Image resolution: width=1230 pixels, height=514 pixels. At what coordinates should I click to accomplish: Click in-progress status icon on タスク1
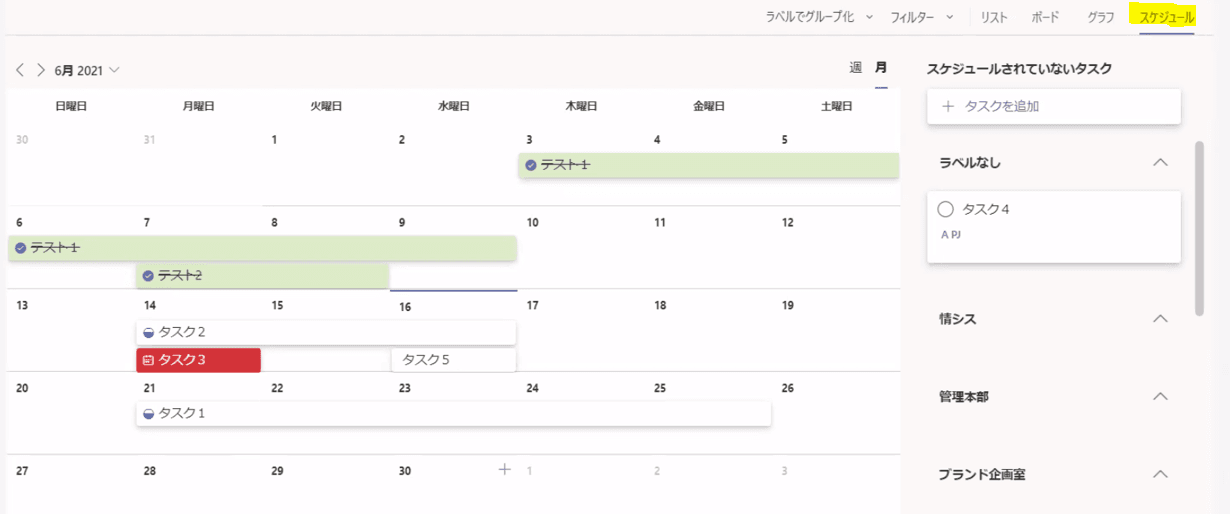click(148, 413)
